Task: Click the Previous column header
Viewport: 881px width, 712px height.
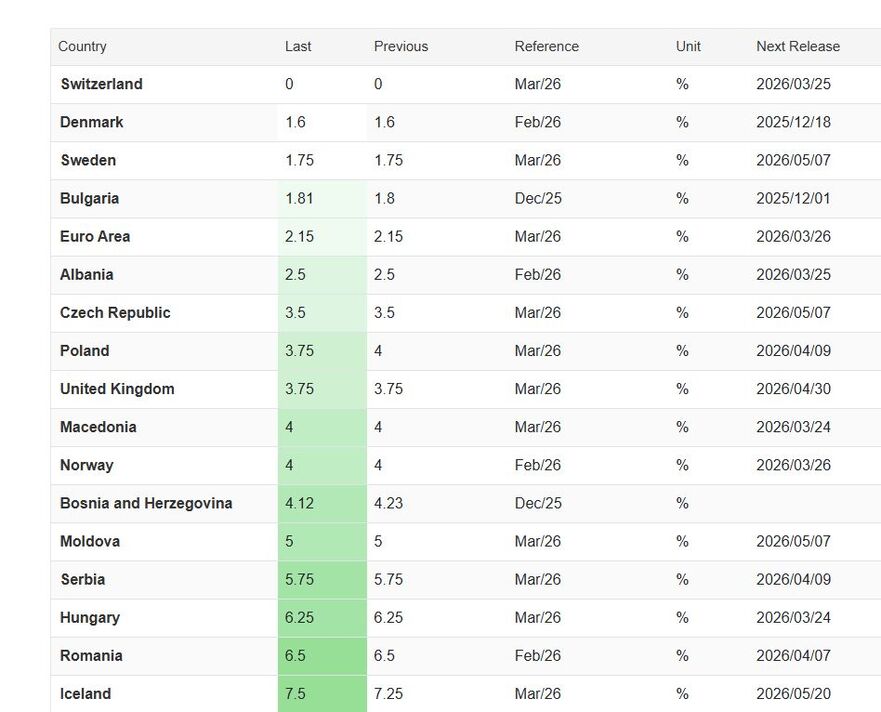Action: pos(400,47)
